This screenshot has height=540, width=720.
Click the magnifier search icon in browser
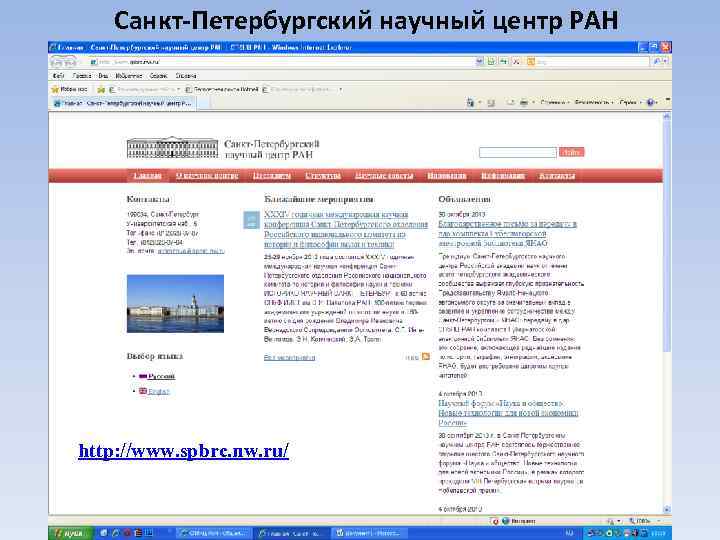[657, 62]
